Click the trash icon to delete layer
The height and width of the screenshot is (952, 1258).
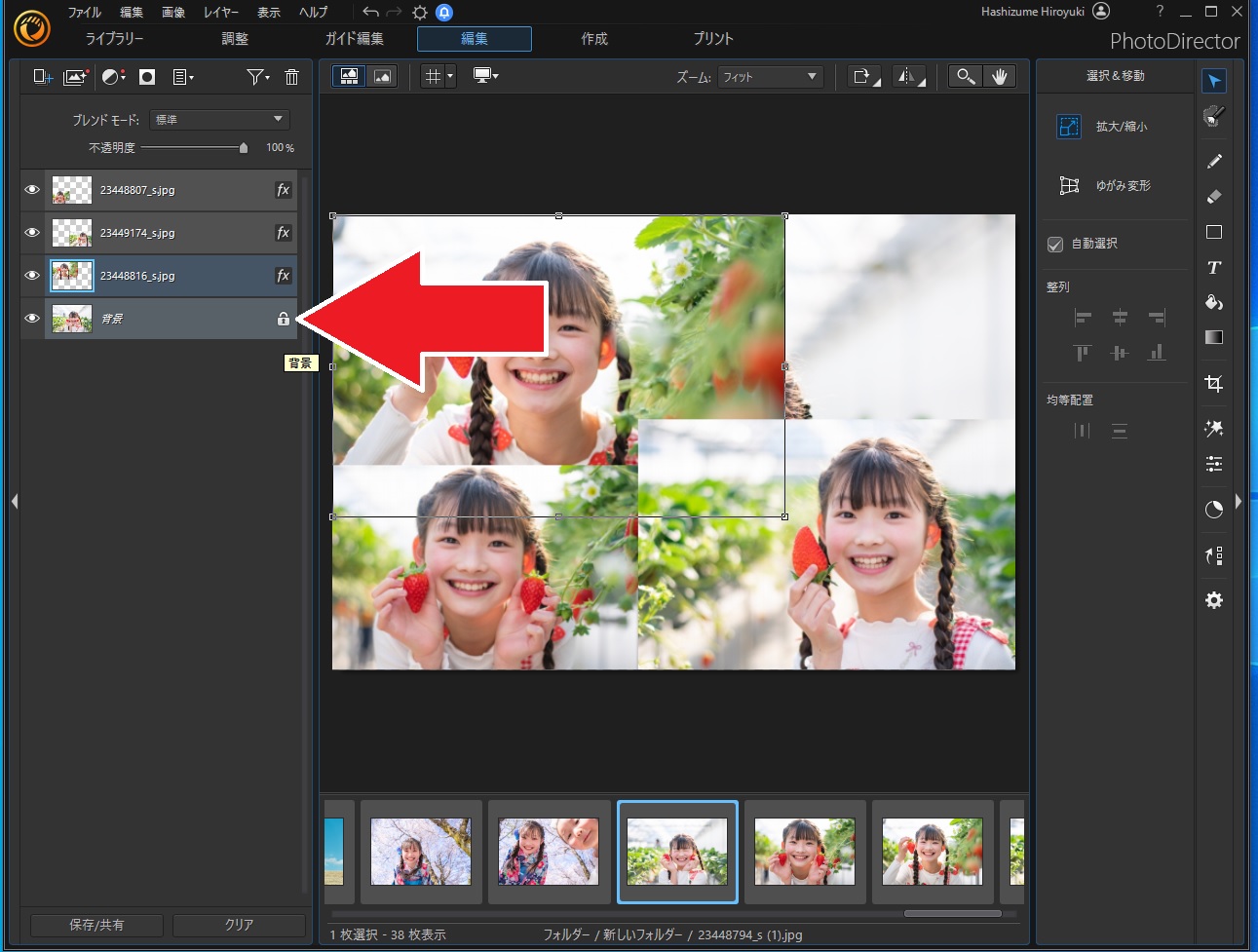(291, 77)
